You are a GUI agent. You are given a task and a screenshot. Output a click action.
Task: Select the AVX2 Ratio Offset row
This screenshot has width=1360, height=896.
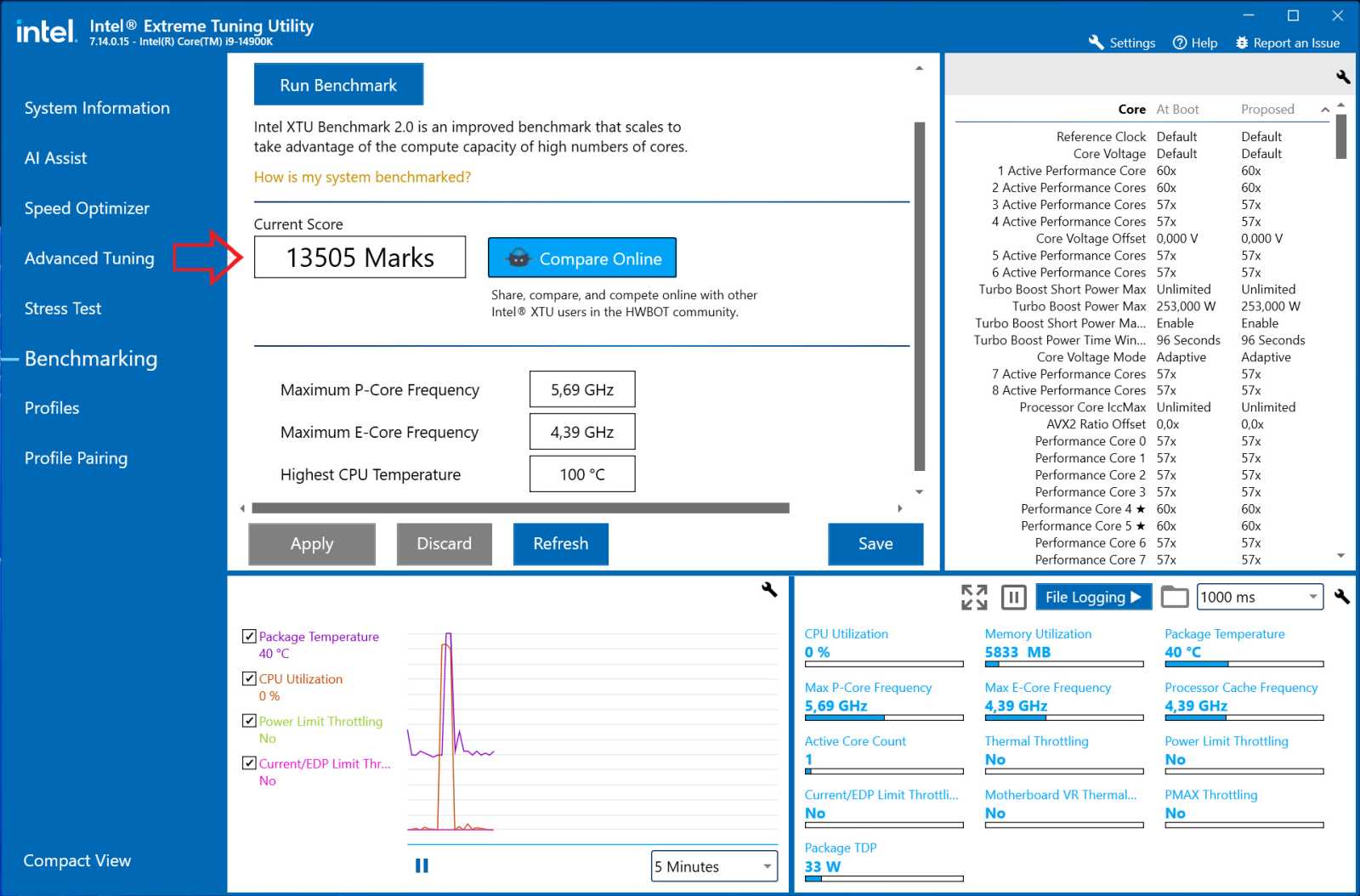[x=1142, y=424]
